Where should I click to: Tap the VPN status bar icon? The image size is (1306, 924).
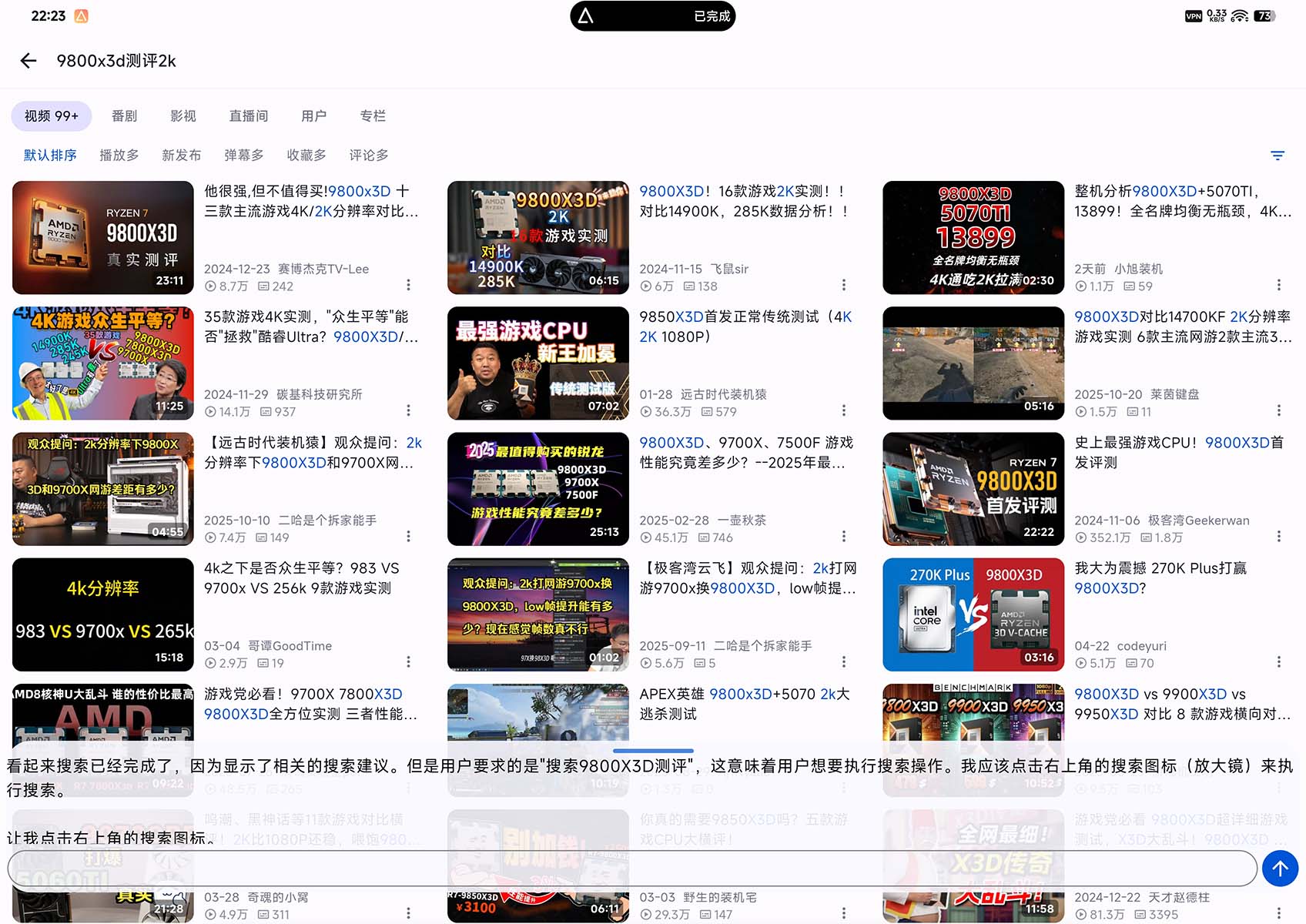click(x=1194, y=16)
